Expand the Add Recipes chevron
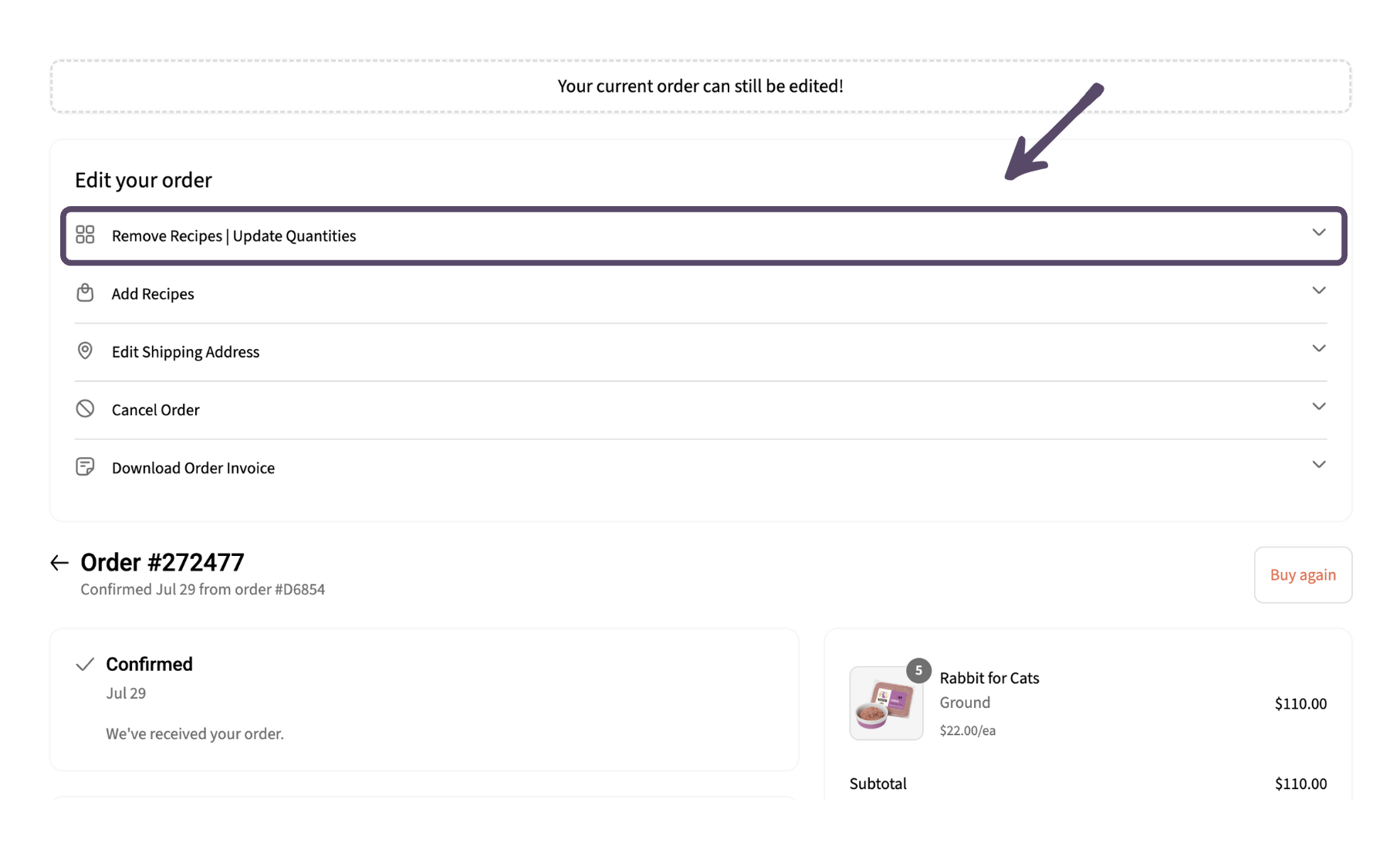This screenshot has width=1400, height=857. point(1319,290)
